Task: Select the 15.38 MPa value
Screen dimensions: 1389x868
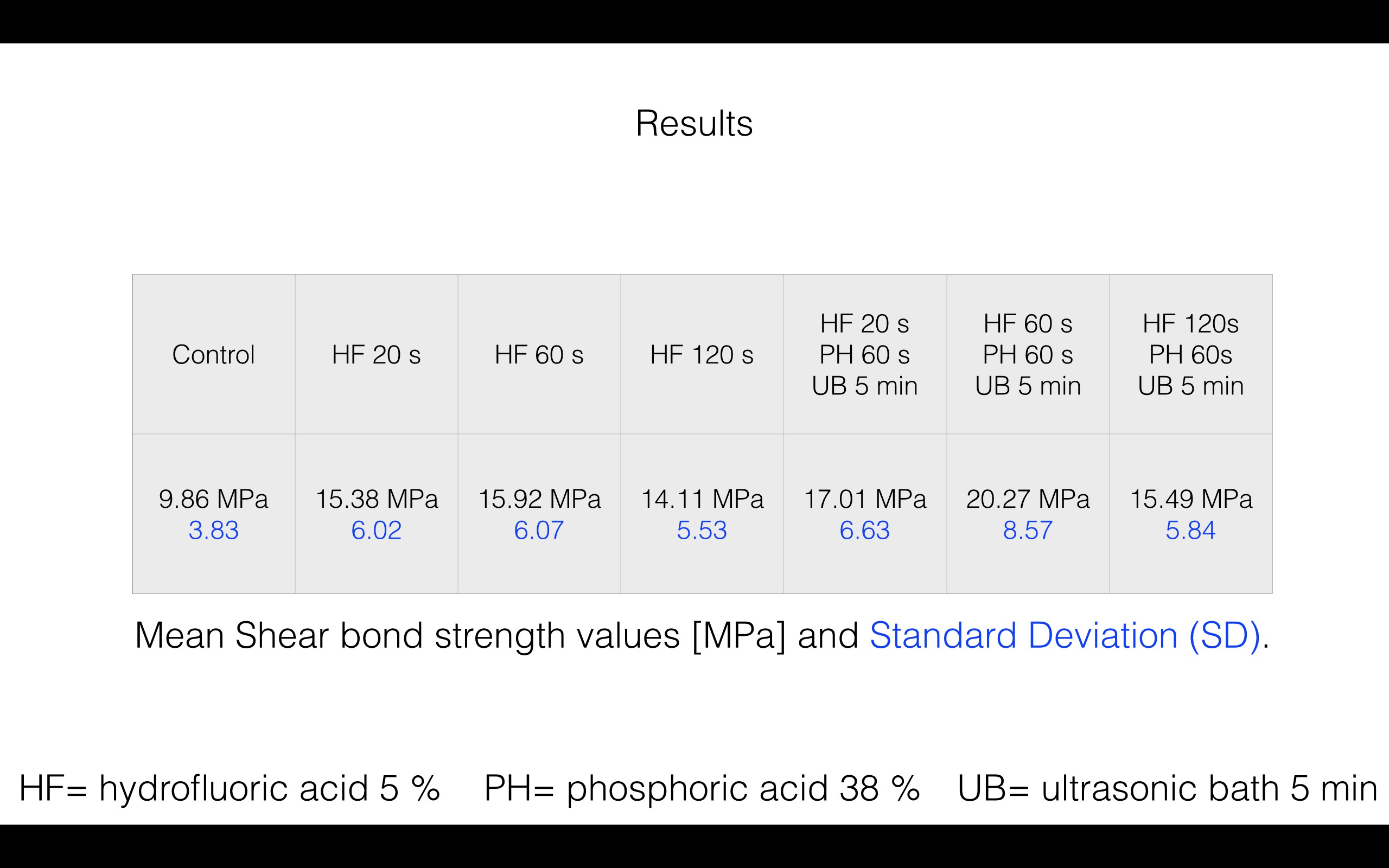Action: tap(377, 499)
